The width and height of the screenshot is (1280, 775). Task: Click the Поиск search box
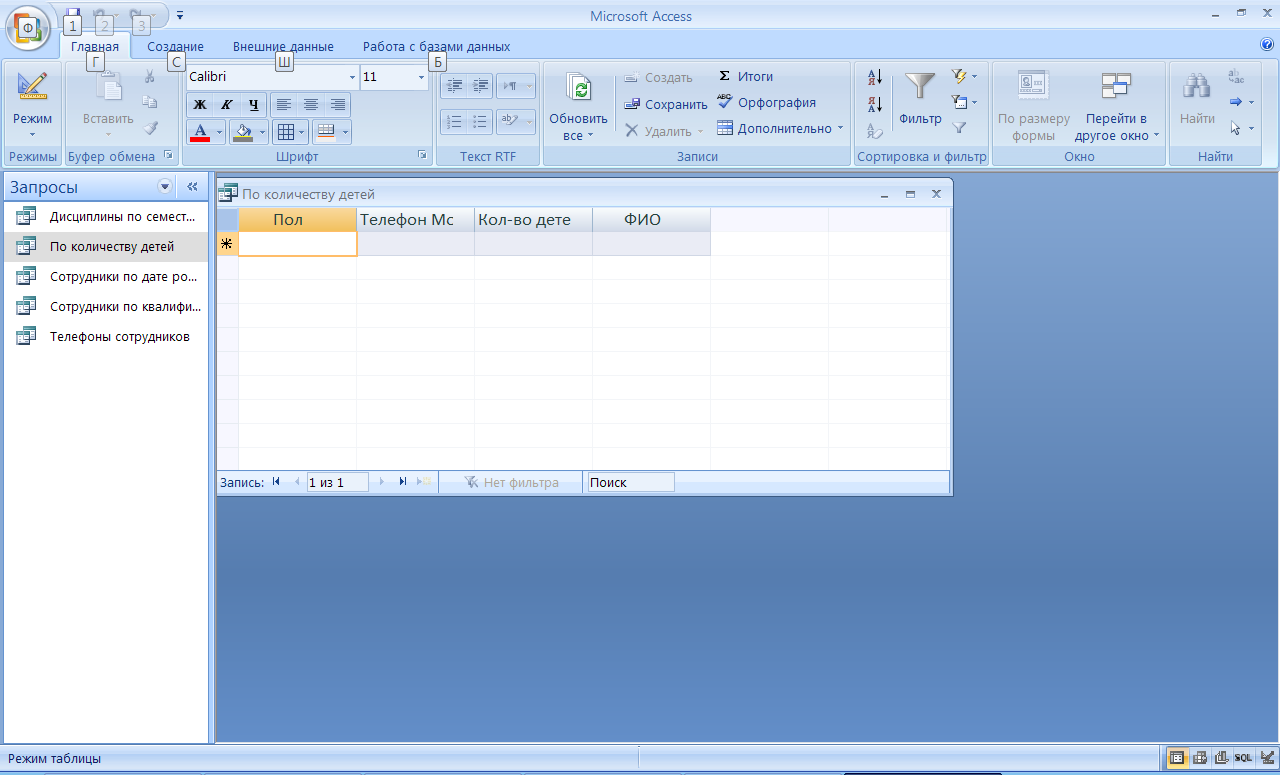[x=631, y=482]
